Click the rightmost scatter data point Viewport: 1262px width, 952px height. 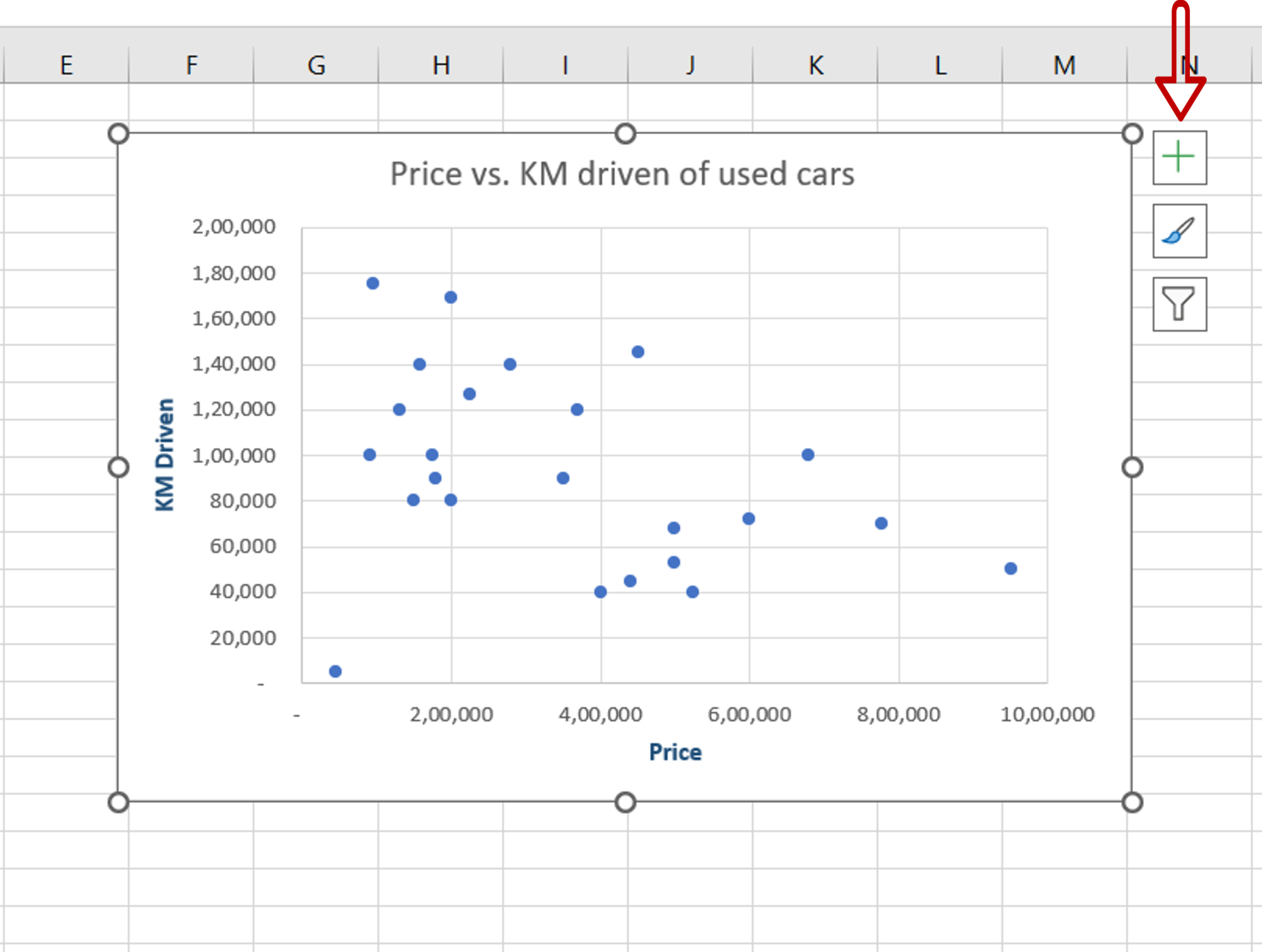pyautogui.click(x=1011, y=568)
